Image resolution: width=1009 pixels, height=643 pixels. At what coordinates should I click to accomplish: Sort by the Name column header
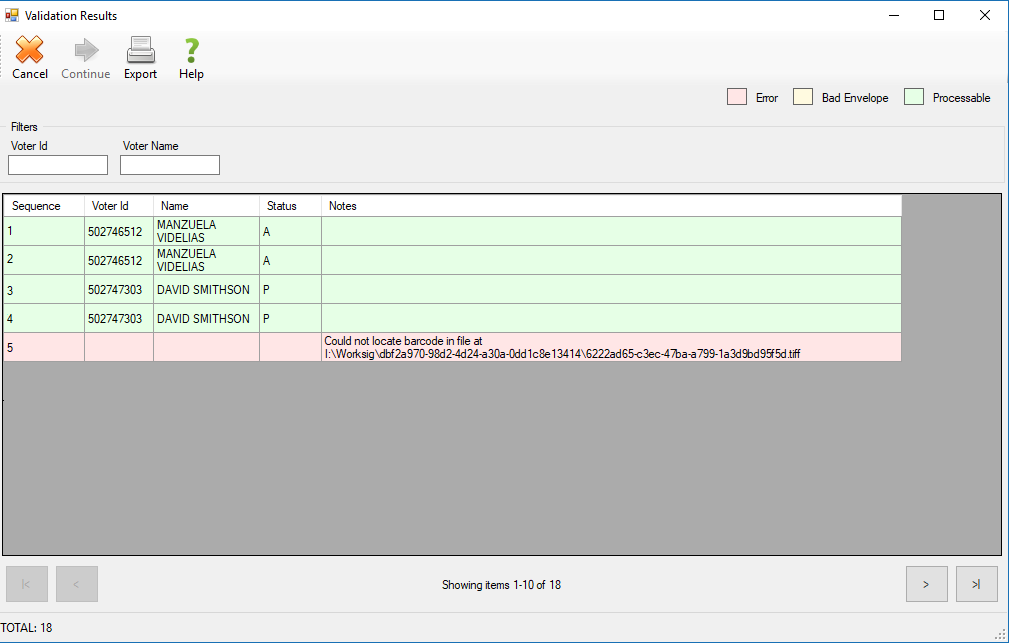click(207, 206)
